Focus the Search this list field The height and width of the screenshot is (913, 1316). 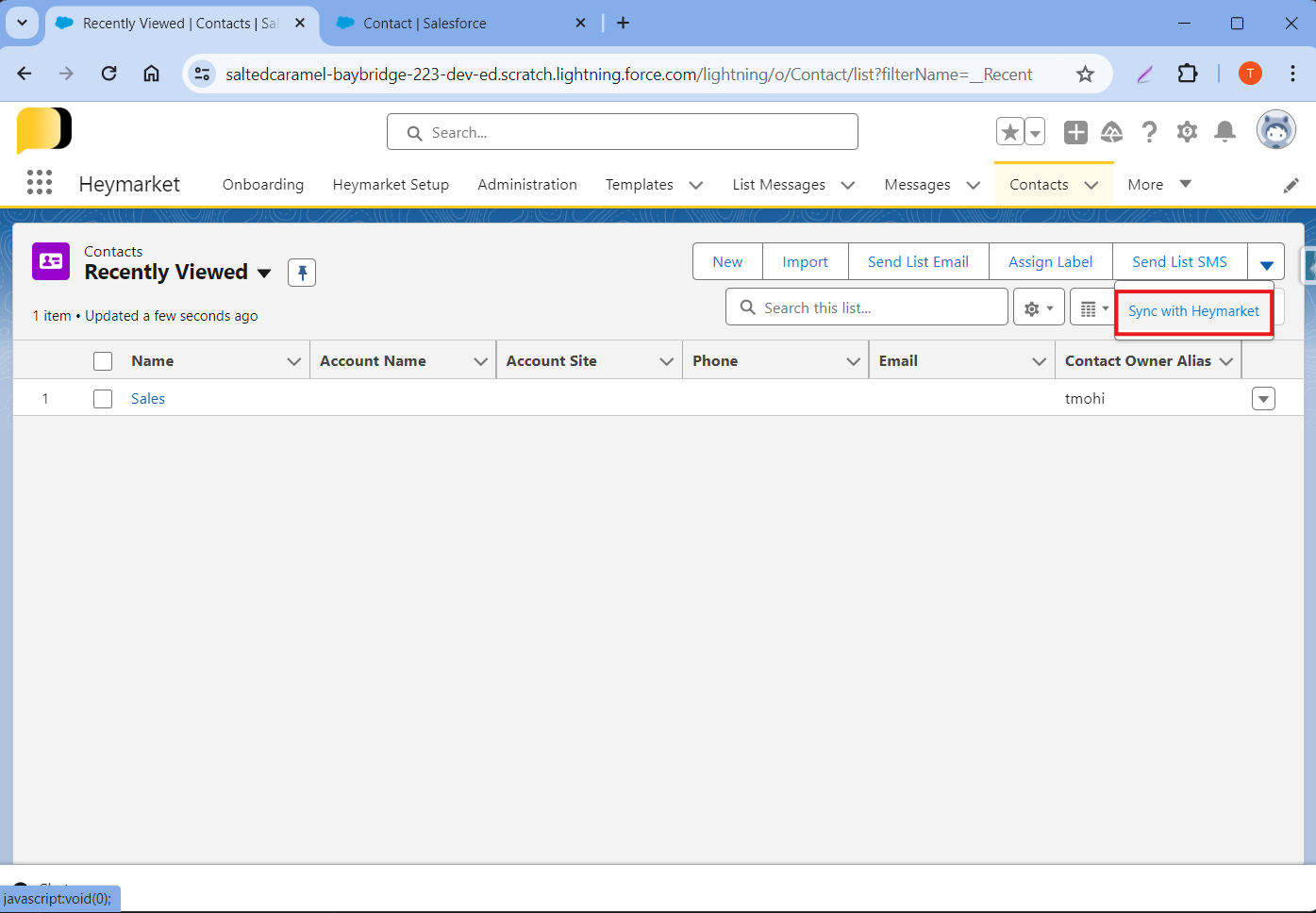866,307
